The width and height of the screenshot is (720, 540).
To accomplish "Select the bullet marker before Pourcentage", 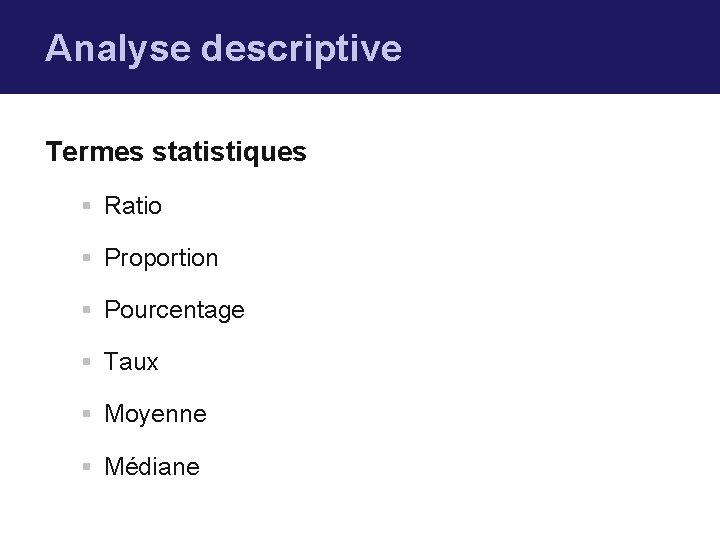I will tap(88, 310).
